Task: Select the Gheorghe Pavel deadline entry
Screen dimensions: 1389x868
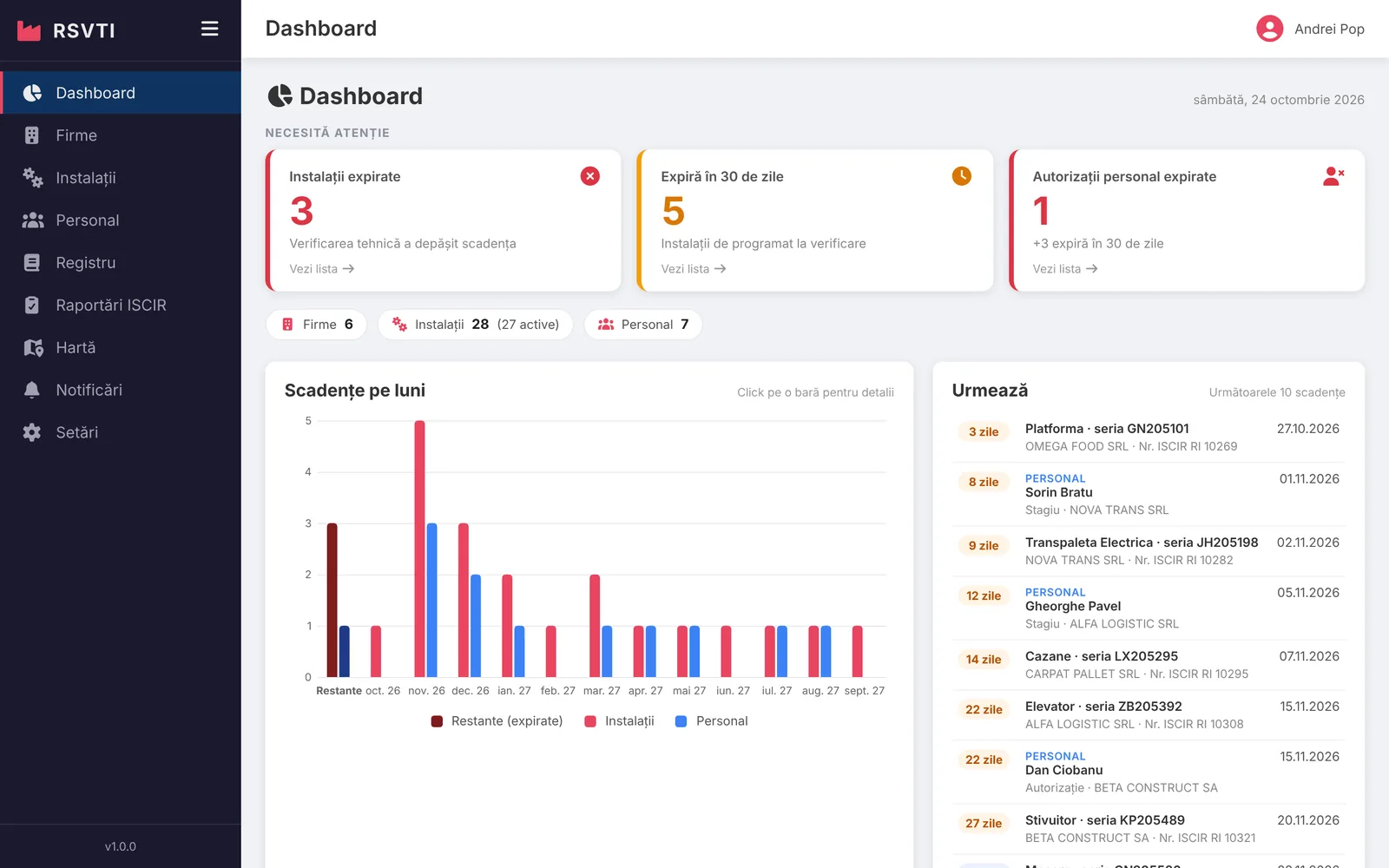Action: [1149, 608]
